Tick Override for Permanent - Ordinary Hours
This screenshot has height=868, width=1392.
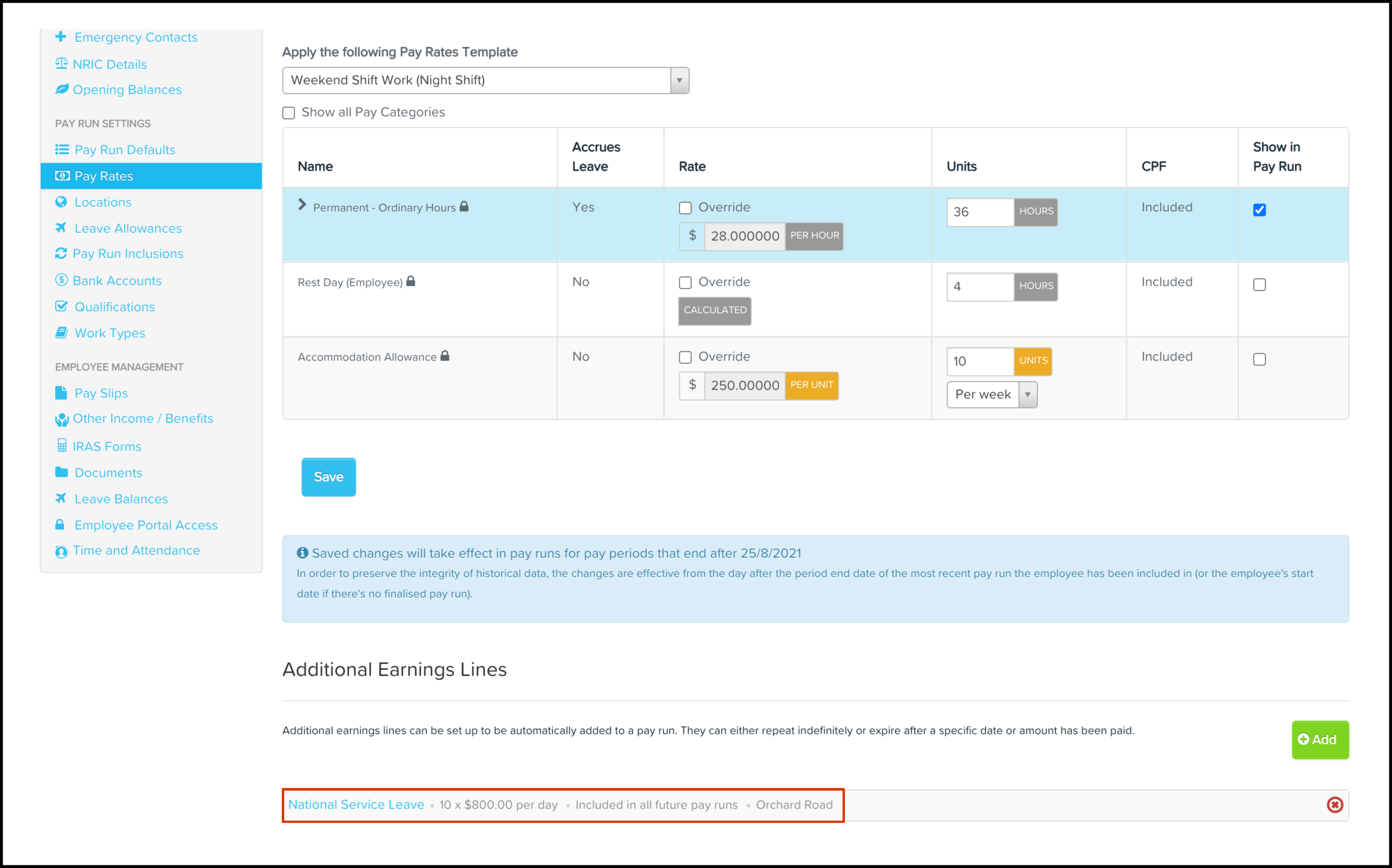685,208
